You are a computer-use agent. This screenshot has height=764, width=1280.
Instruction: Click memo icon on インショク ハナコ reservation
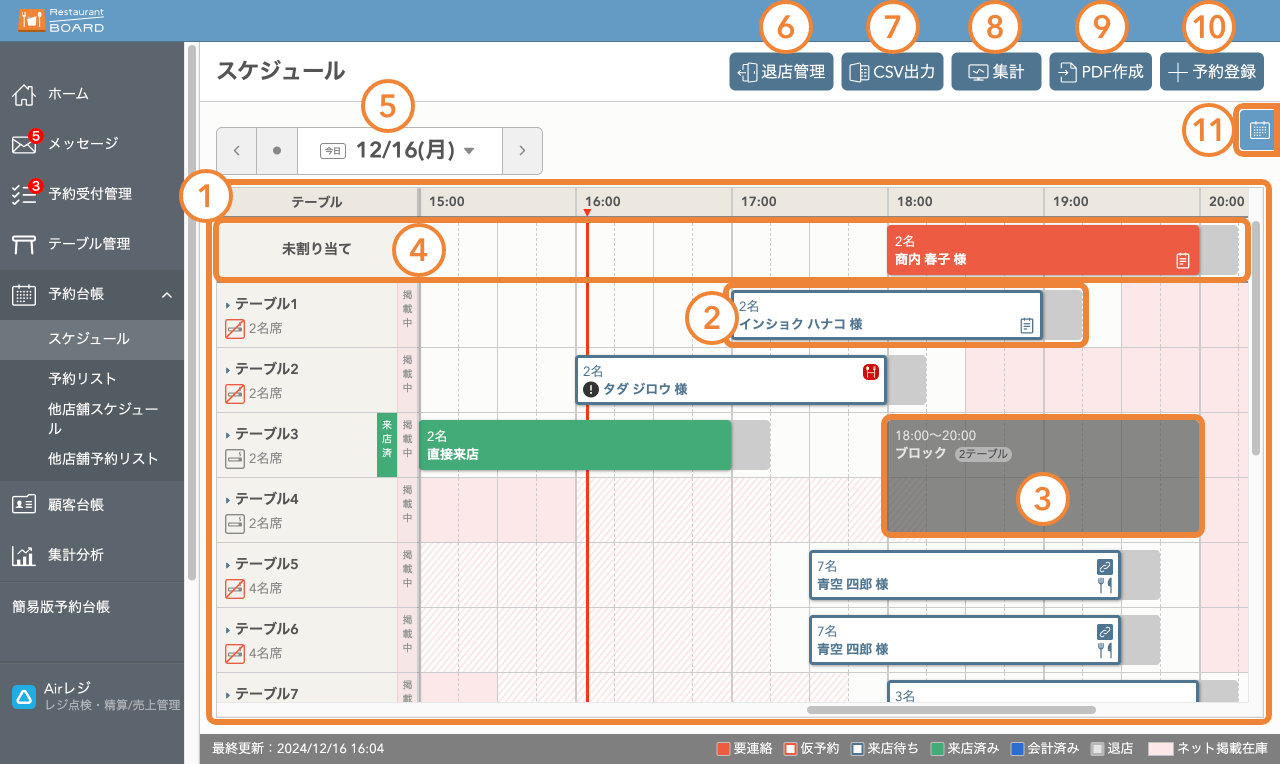1026,325
